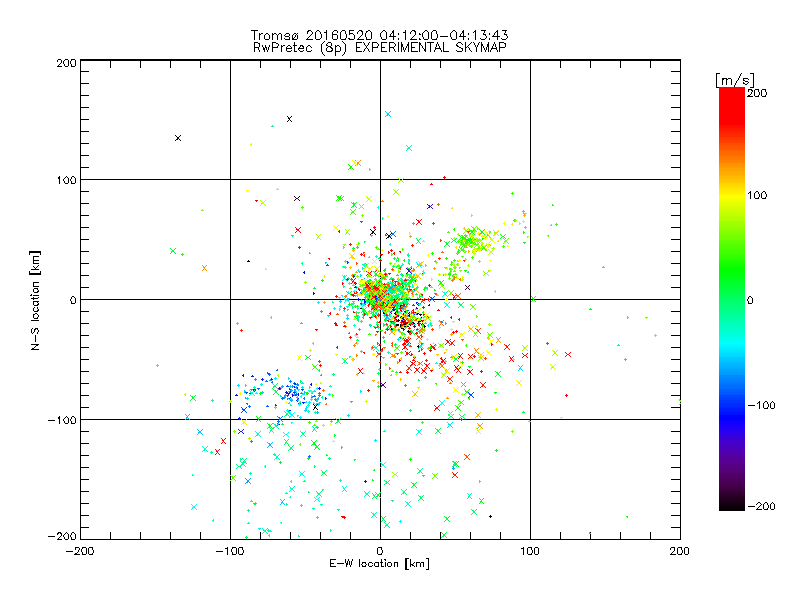Click the blue echo cluster in the southwest
800x600 pixels.
point(291,391)
